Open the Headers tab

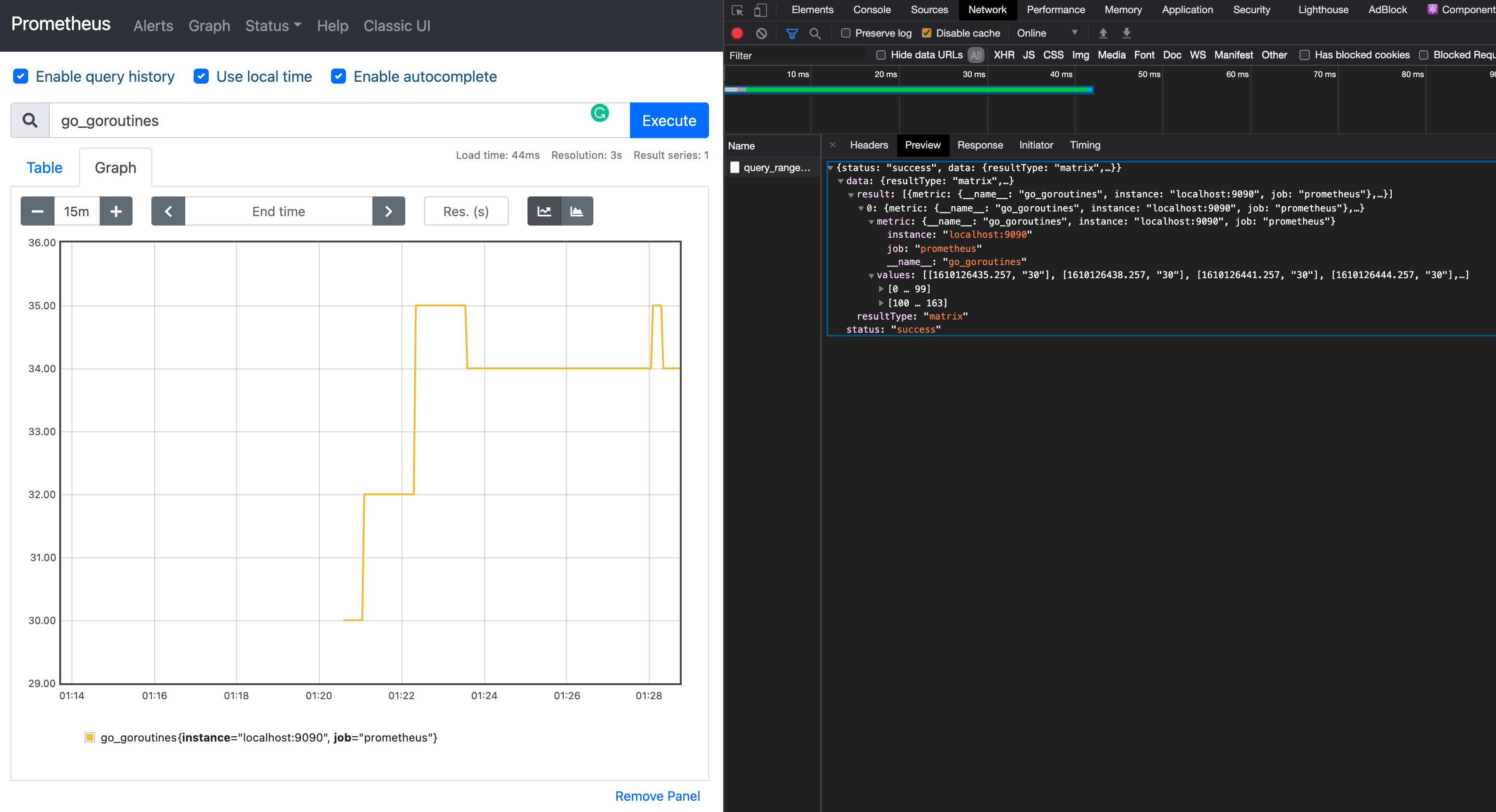869,145
